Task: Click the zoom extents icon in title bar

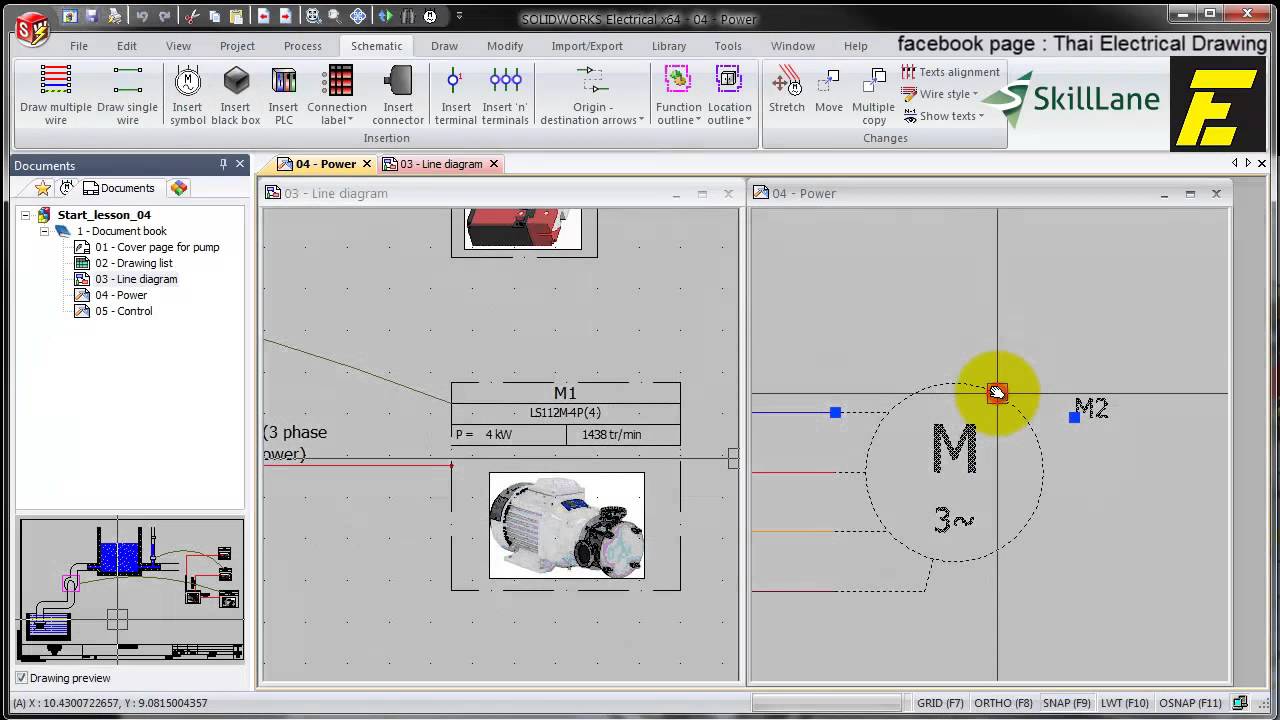Action: [x=313, y=16]
